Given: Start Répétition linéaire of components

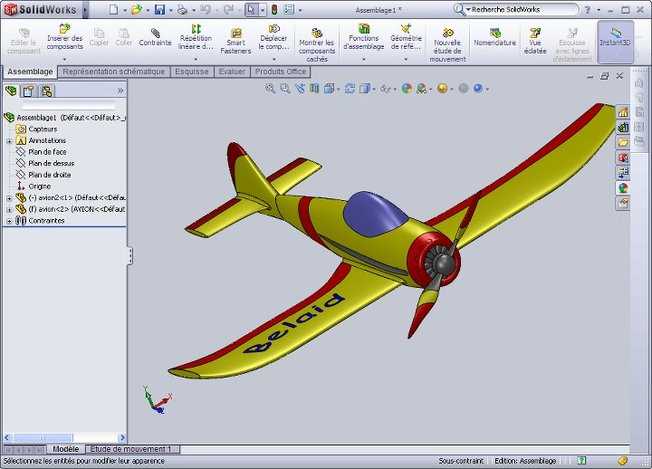Looking at the screenshot, I should pos(196,37).
